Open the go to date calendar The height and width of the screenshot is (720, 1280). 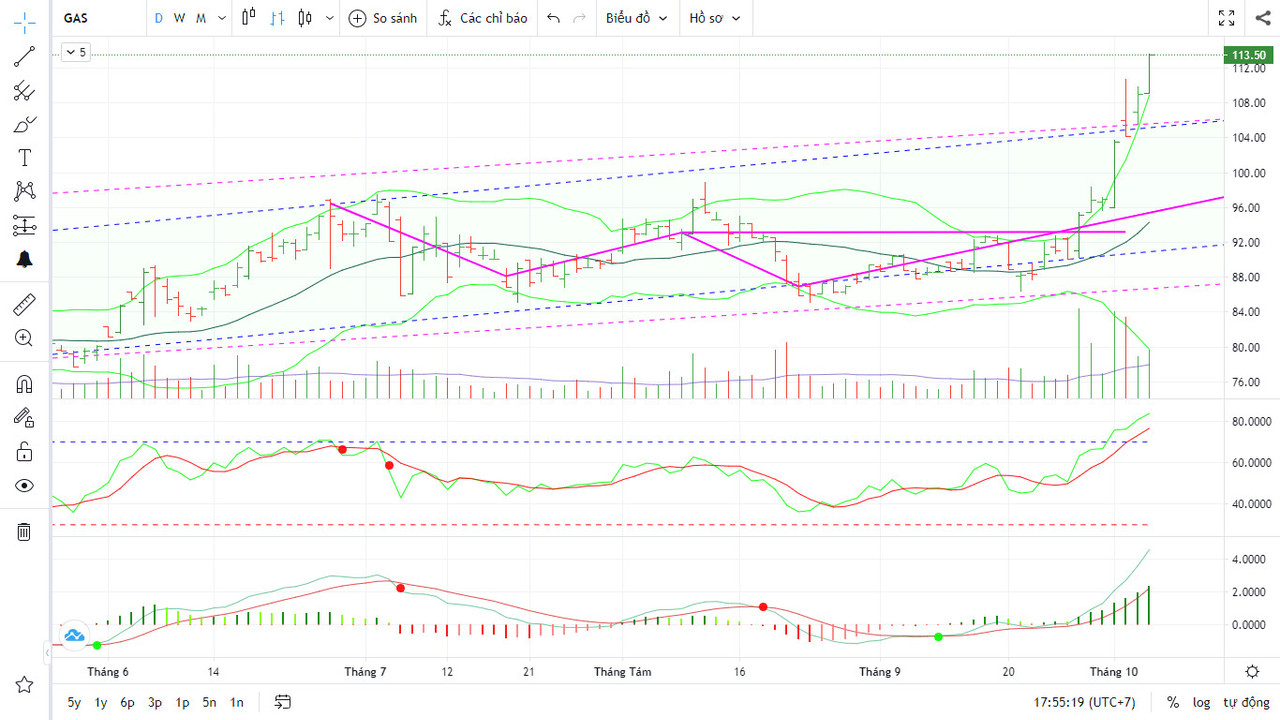pyautogui.click(x=283, y=702)
